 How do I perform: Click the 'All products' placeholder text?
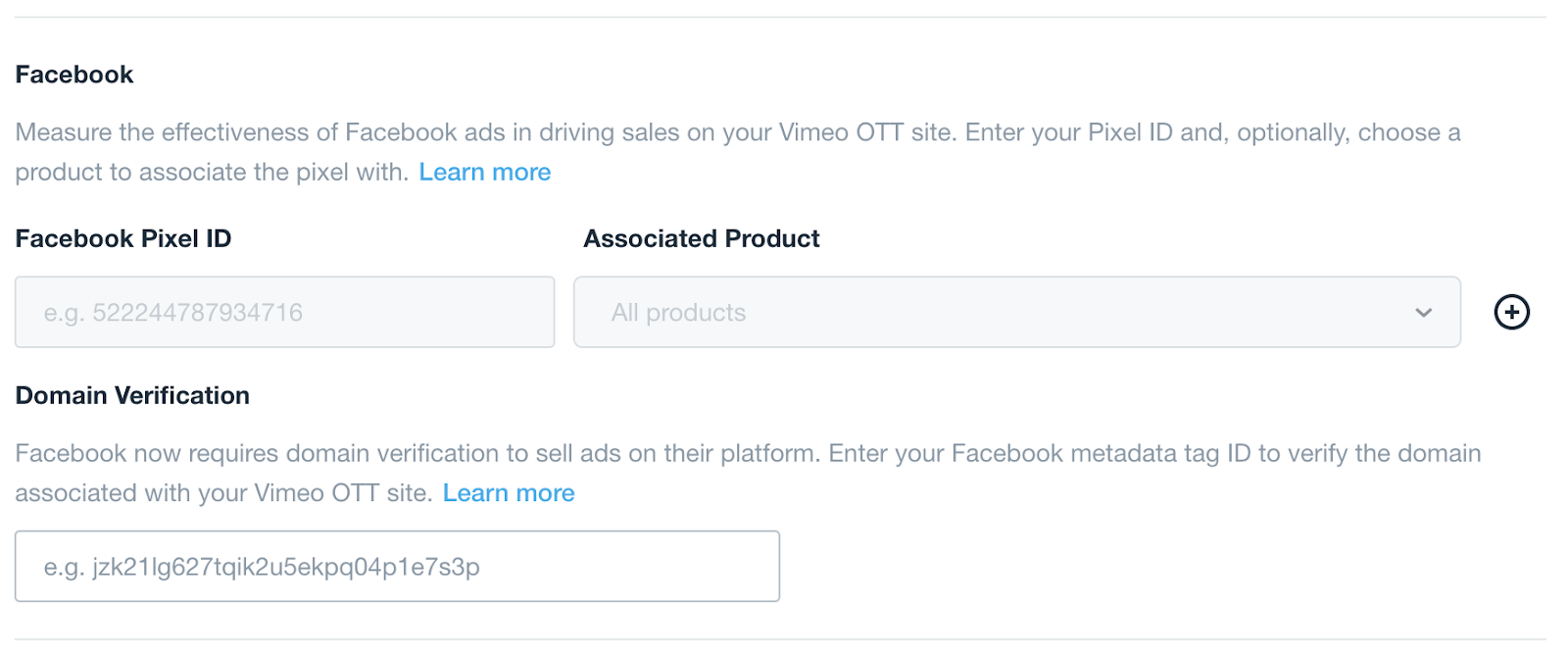coord(678,313)
